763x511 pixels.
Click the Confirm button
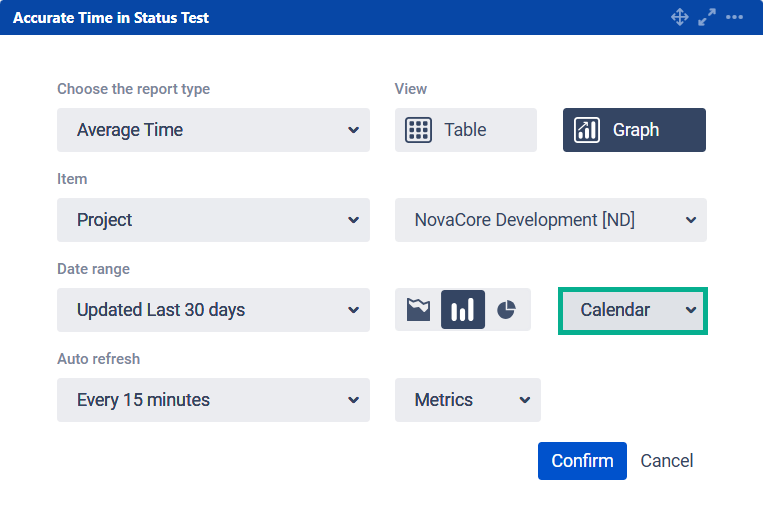(582, 461)
